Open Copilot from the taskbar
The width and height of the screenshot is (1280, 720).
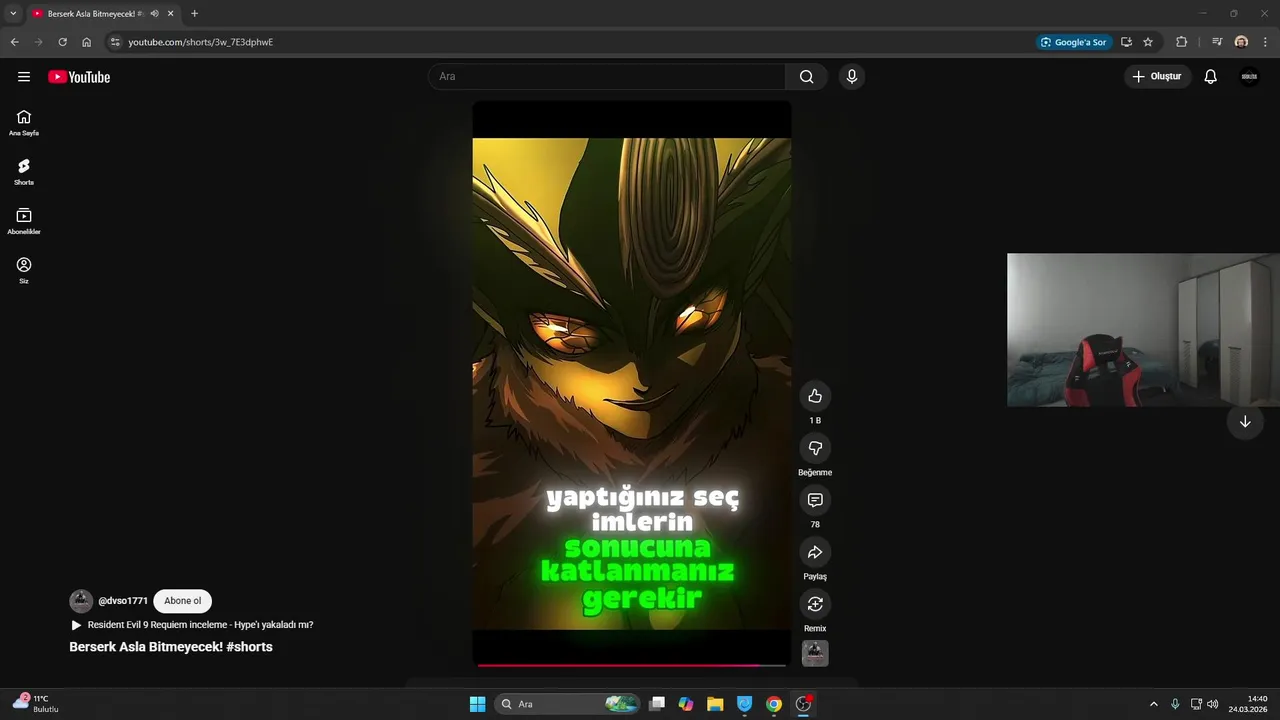(x=686, y=704)
